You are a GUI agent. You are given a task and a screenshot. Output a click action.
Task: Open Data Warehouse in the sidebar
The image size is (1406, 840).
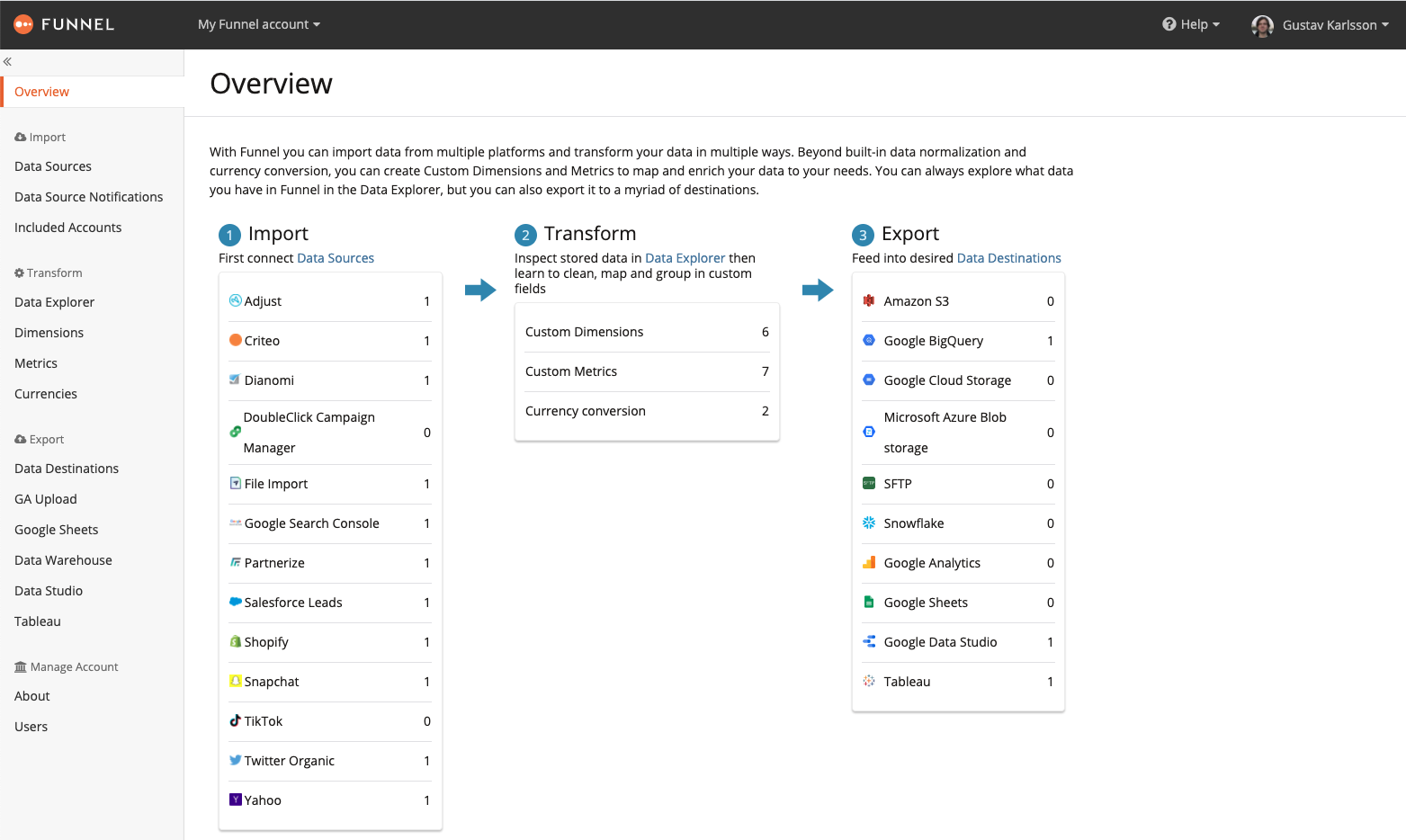pos(64,560)
